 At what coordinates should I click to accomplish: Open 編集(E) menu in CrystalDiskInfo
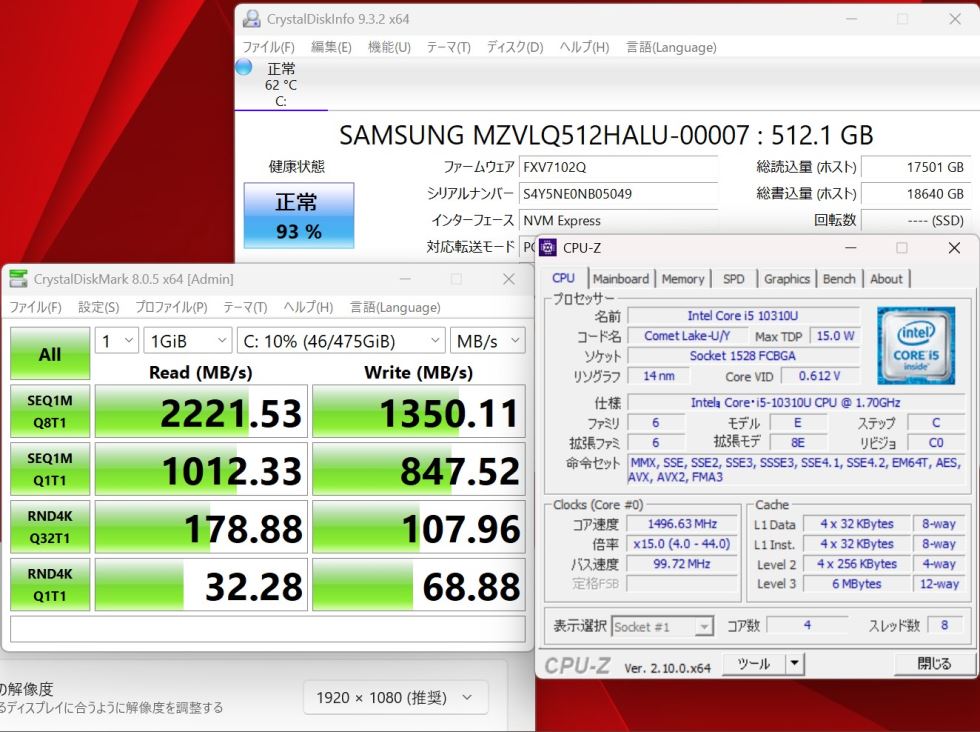(331, 48)
